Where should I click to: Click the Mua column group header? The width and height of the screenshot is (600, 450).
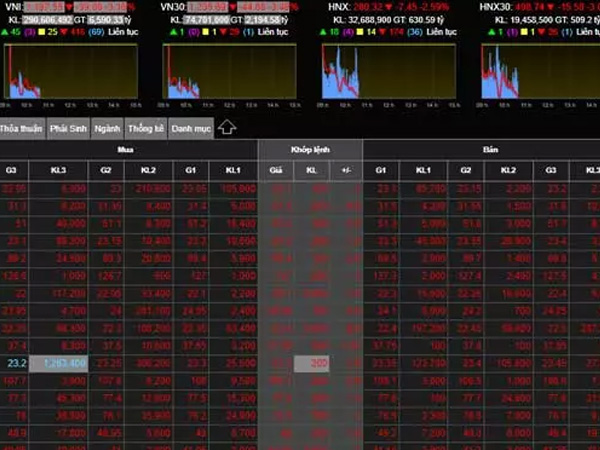pyautogui.click(x=126, y=150)
